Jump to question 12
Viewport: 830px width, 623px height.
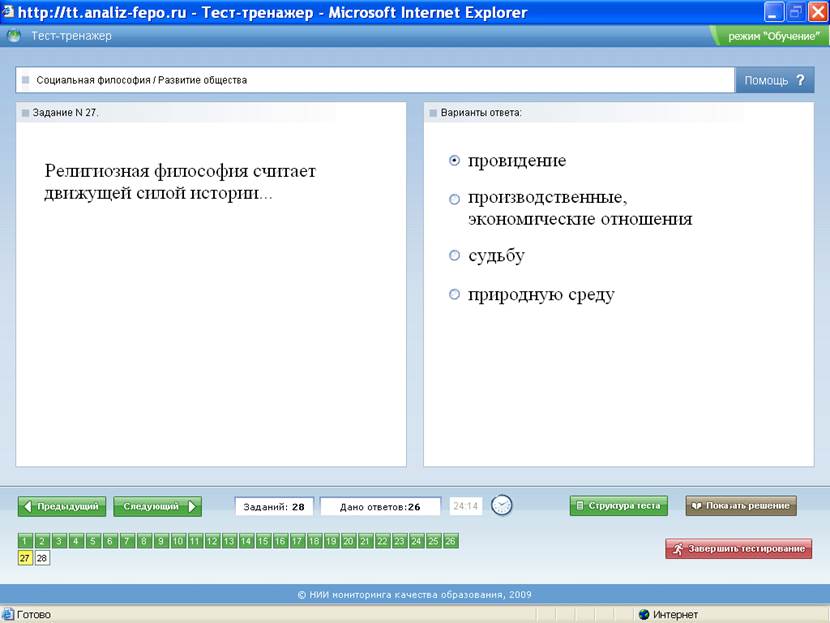tap(212, 541)
